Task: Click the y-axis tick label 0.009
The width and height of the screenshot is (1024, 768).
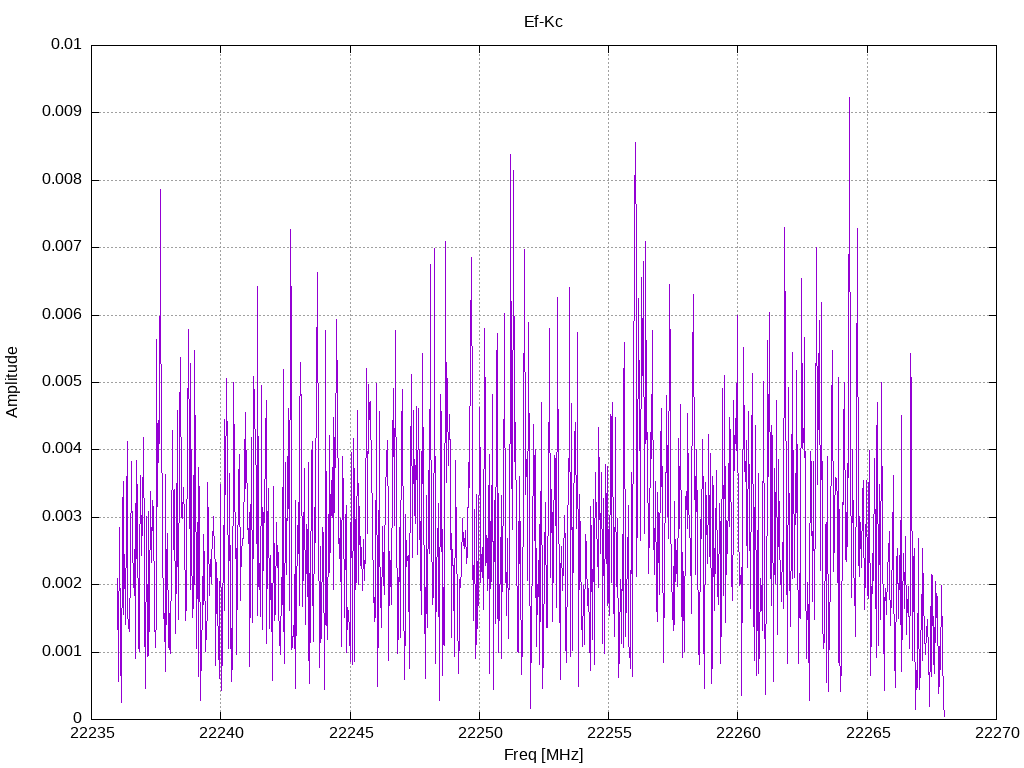Action: click(62, 112)
